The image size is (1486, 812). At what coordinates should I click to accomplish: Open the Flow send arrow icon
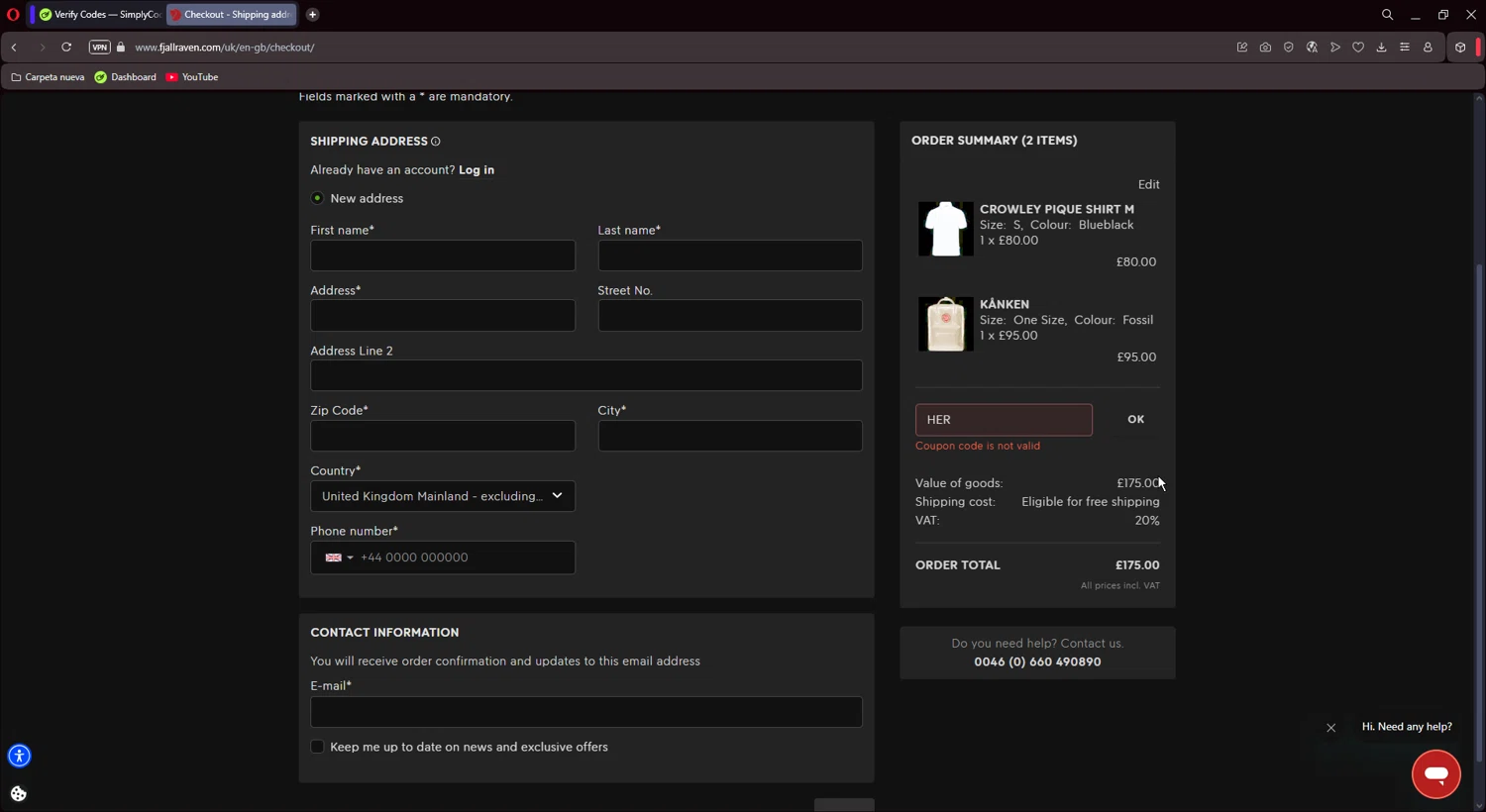(x=1335, y=48)
